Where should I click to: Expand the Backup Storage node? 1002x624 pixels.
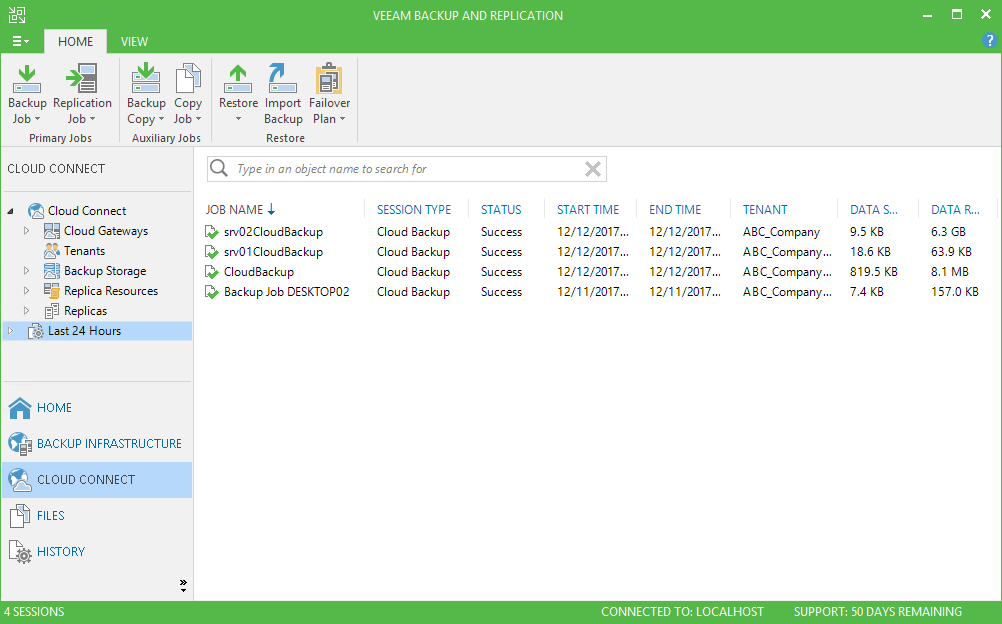(26, 271)
